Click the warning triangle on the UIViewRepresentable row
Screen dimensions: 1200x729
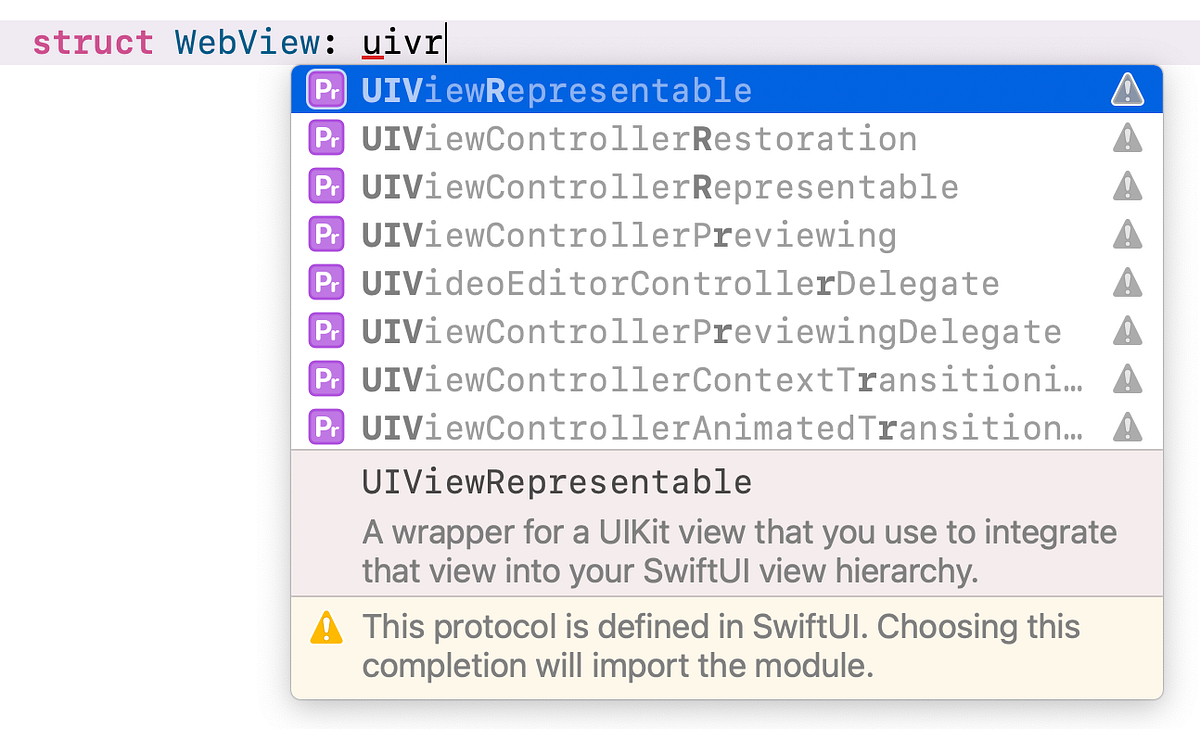tap(1127, 89)
